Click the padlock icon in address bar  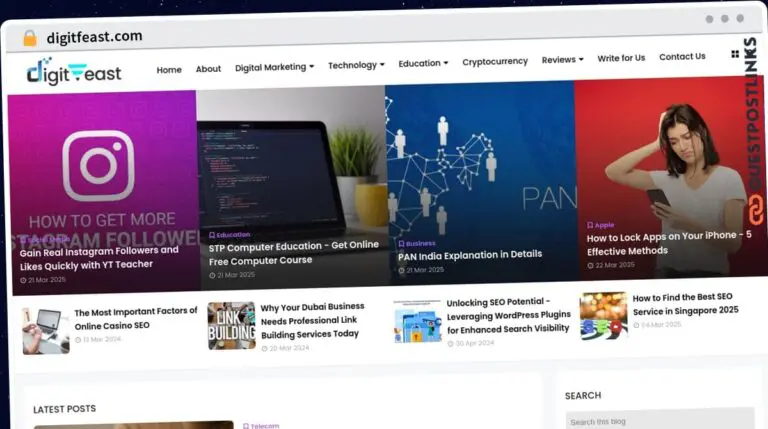[x=30, y=38]
